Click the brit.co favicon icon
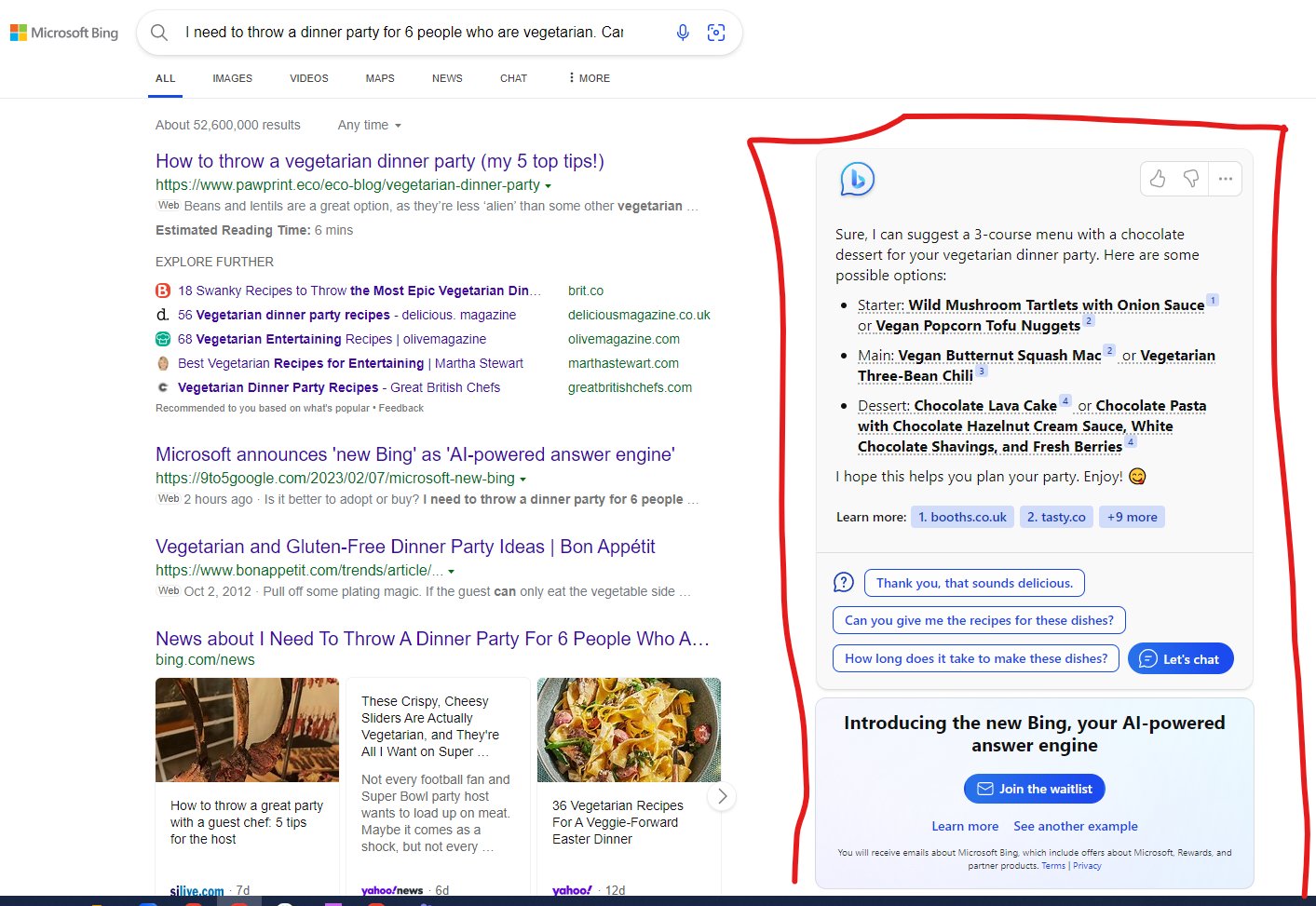1316x906 pixels. click(163, 291)
